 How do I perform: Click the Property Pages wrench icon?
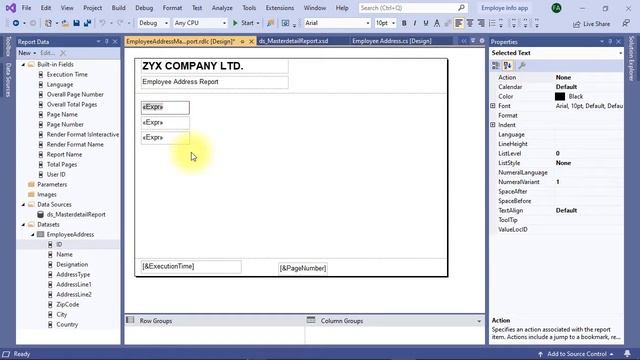[x=522, y=65]
